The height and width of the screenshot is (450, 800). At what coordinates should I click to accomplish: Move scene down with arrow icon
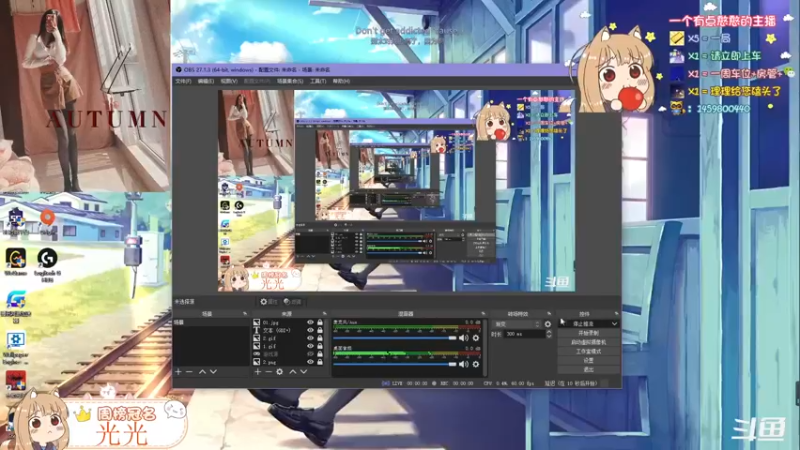tap(213, 372)
